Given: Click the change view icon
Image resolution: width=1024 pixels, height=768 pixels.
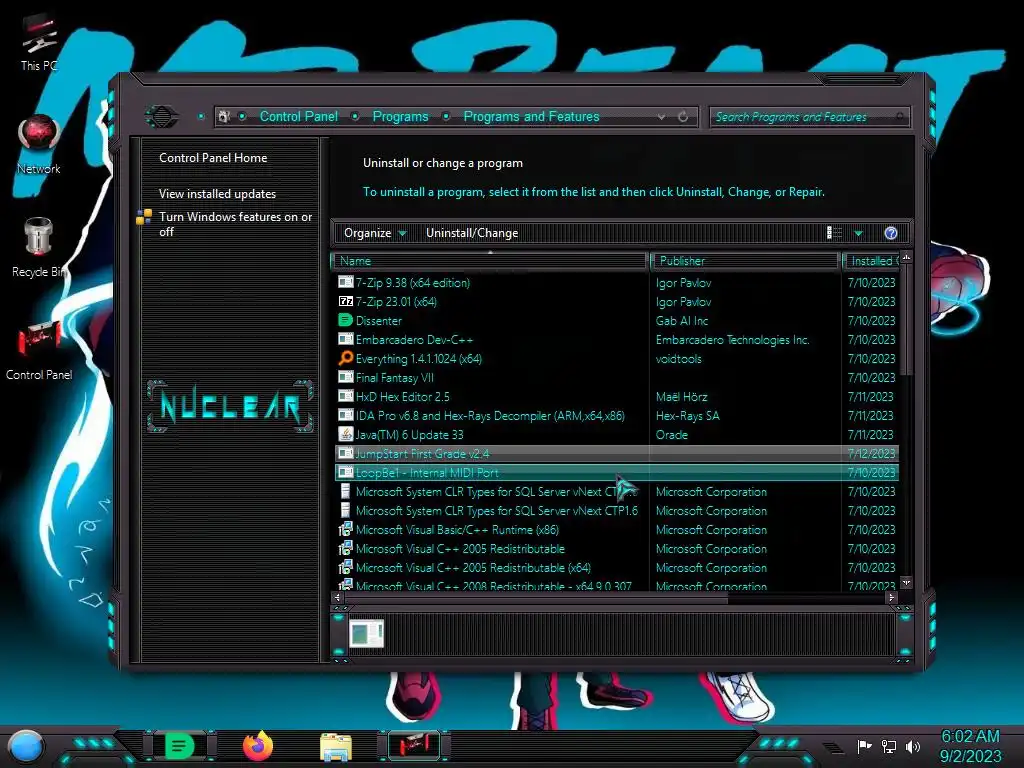Looking at the screenshot, I should tap(834, 233).
